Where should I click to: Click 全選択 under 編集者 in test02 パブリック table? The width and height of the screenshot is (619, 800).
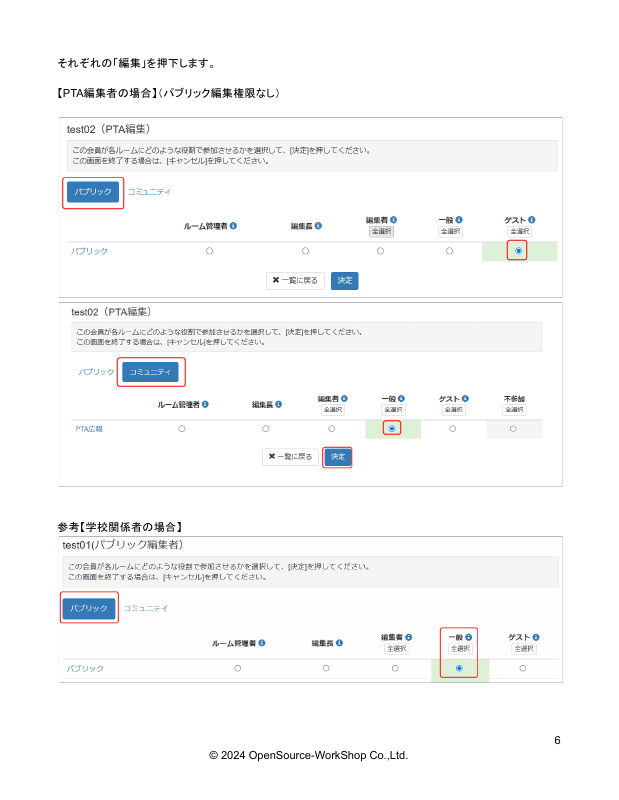(381, 231)
